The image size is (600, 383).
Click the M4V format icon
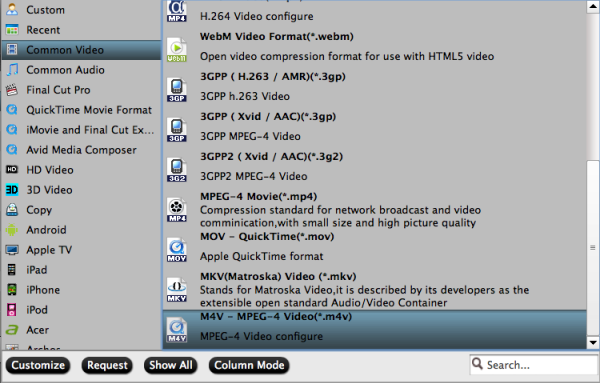click(176, 330)
